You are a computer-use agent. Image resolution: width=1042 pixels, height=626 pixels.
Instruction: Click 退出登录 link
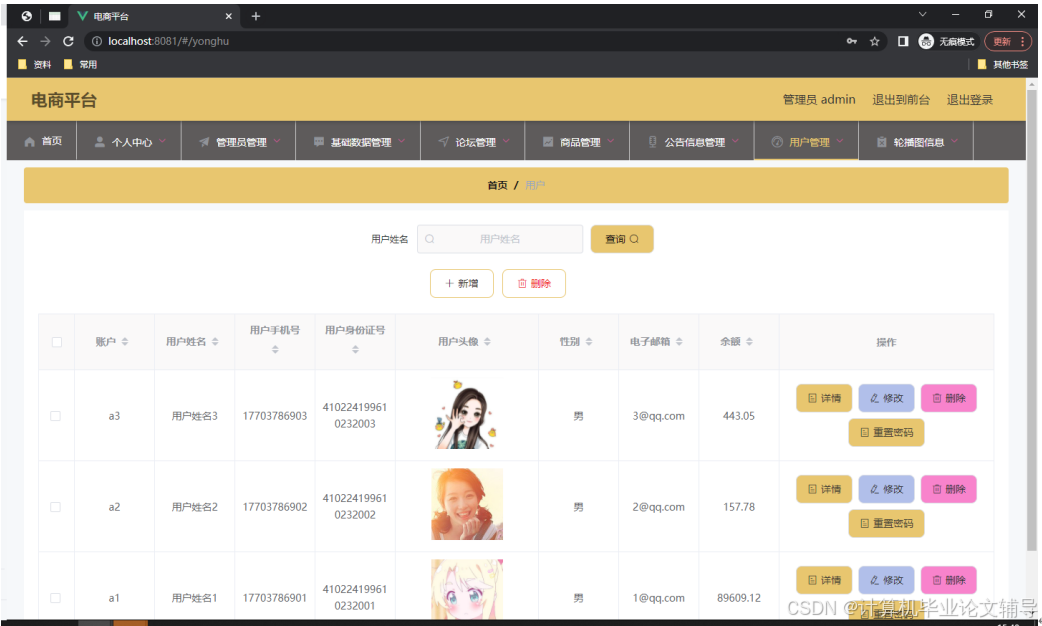coord(970,100)
